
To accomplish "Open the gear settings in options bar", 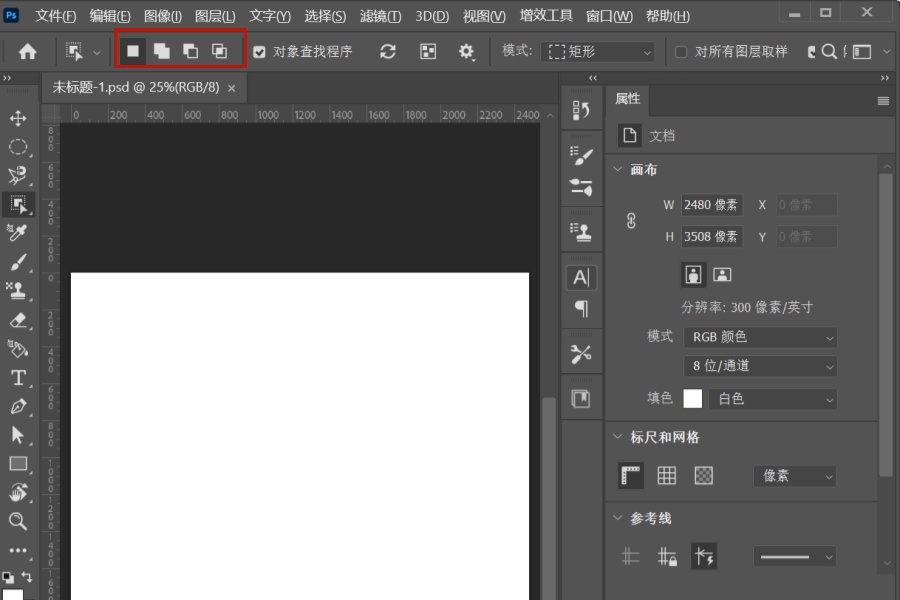I will 466,52.
